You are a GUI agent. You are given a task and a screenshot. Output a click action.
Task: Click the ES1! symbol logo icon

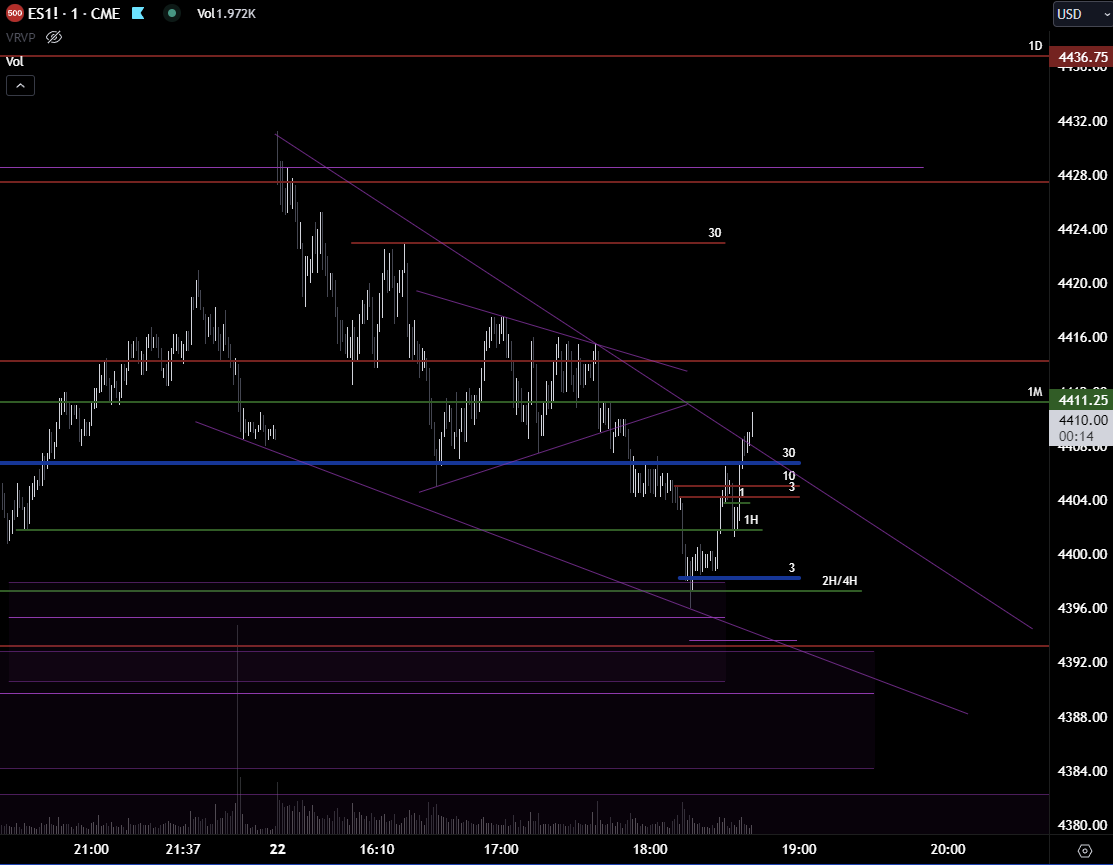(x=14, y=13)
